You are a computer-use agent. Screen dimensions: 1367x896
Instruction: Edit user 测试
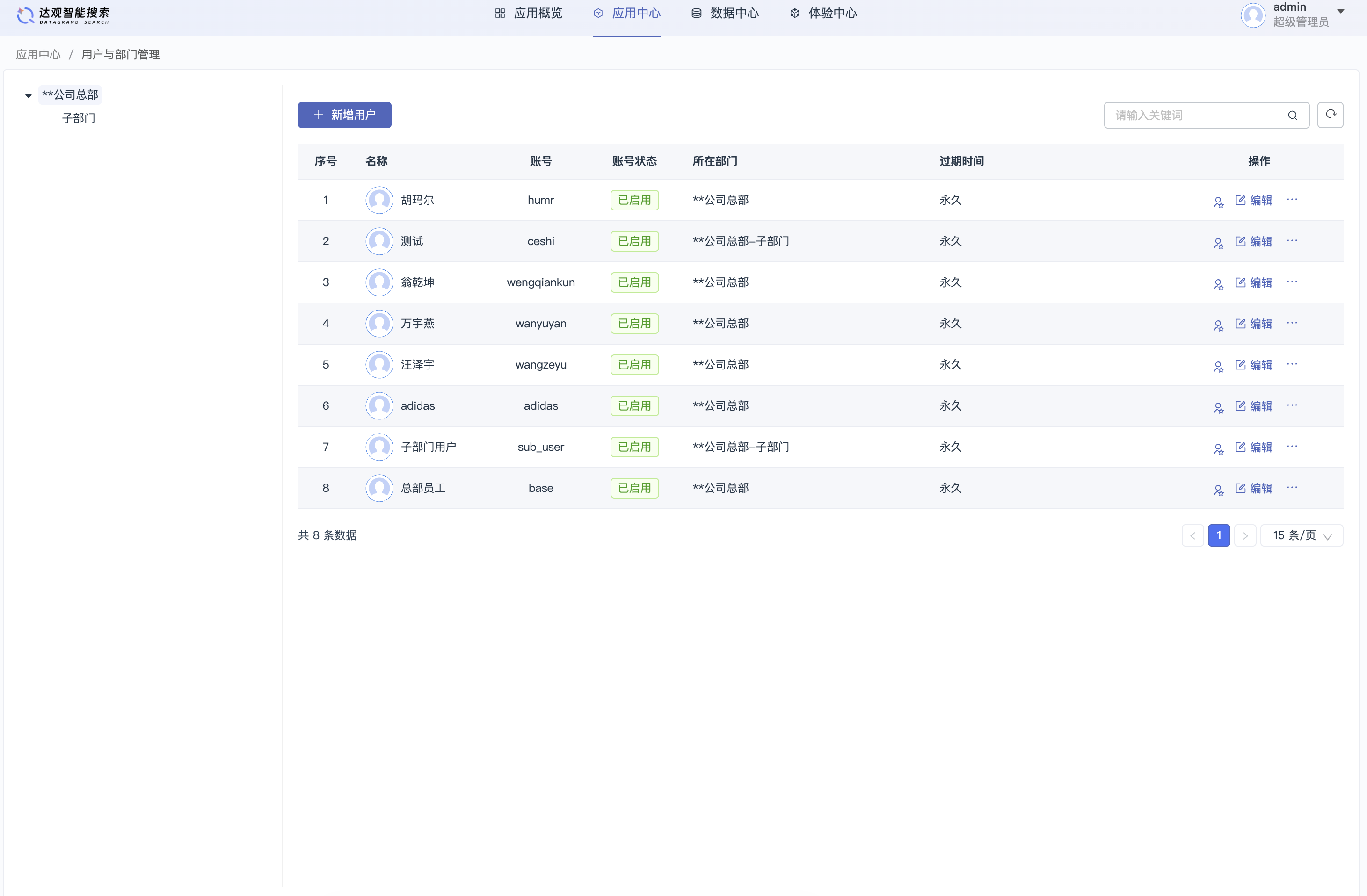point(1253,242)
